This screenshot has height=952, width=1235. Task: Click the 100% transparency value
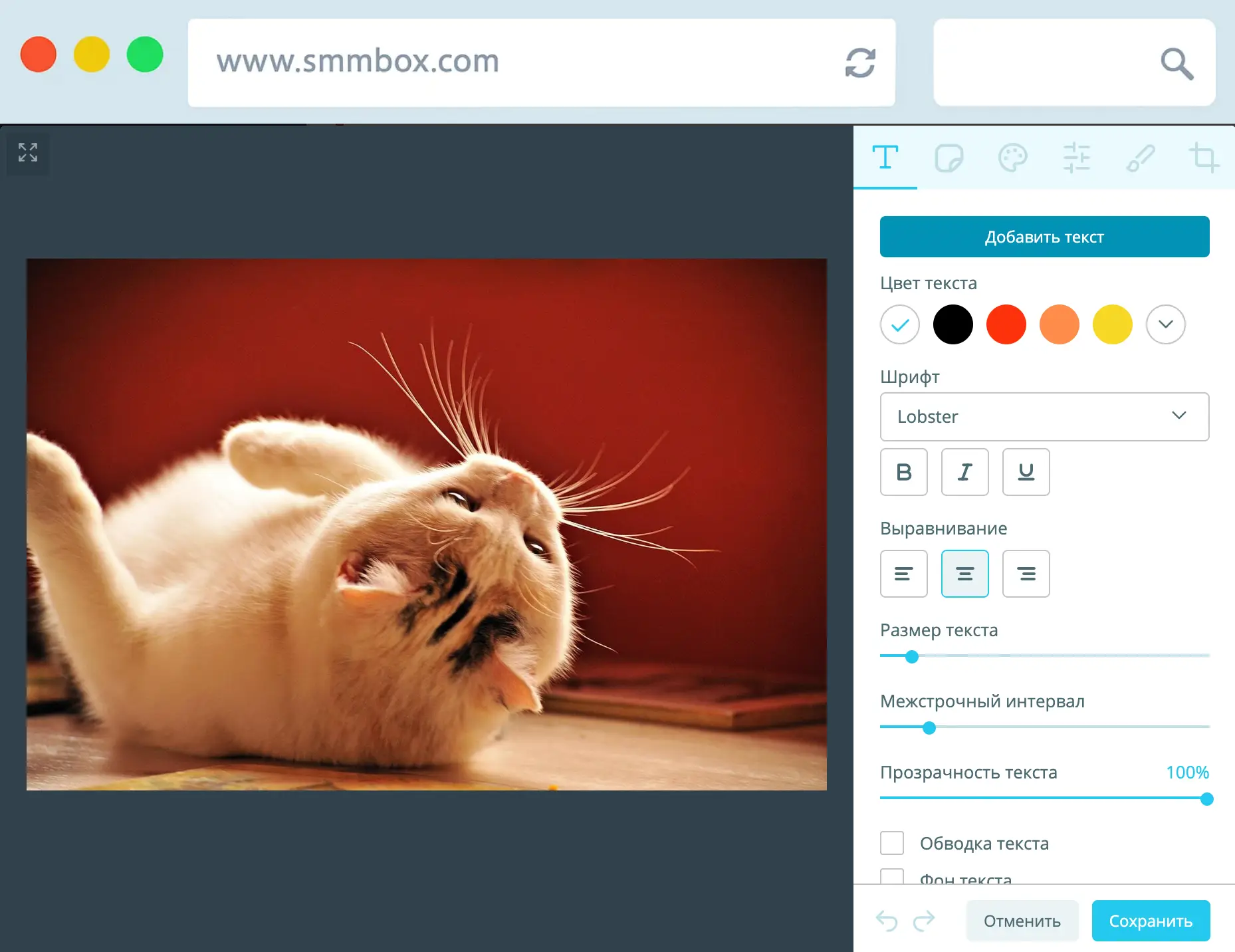coord(1187,773)
